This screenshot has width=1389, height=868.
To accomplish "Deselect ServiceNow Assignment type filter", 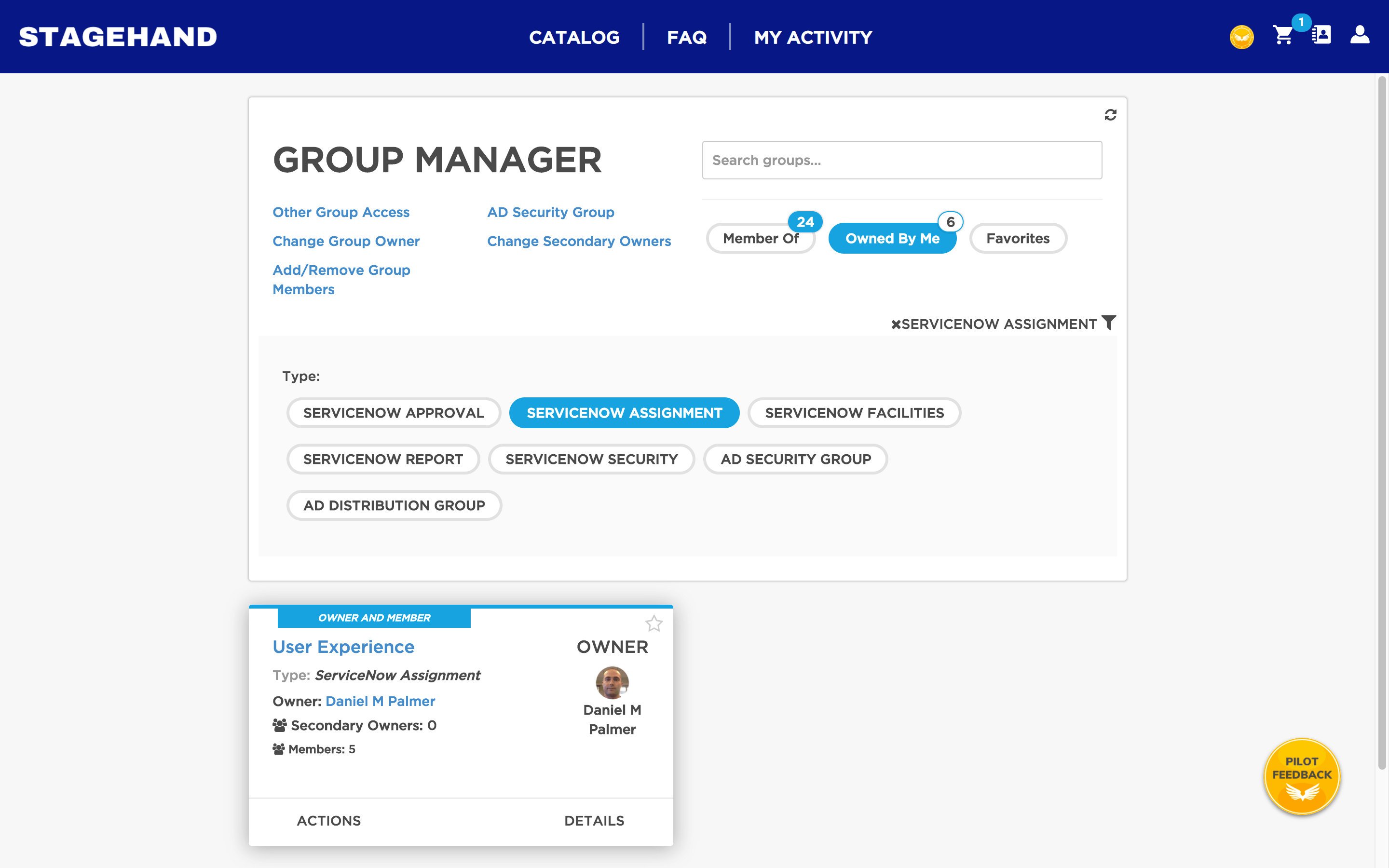I will point(624,413).
